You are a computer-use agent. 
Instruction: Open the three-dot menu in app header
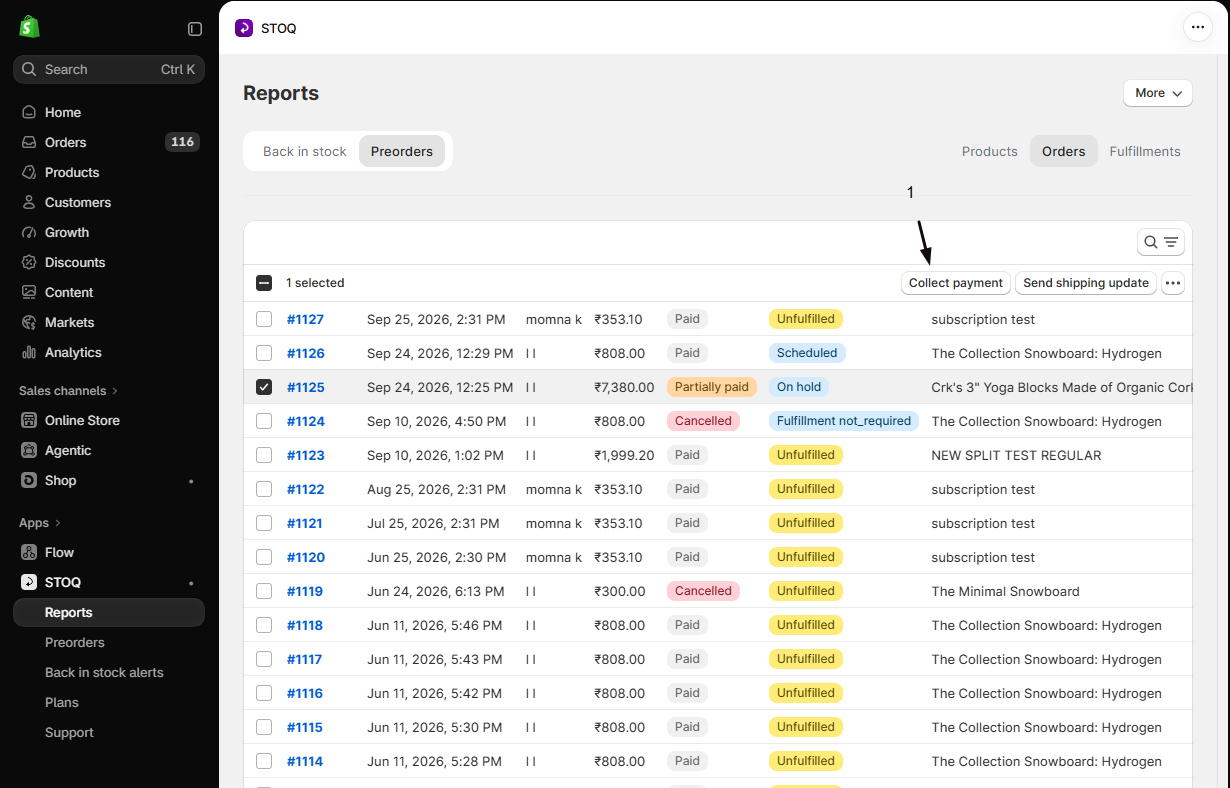[x=1198, y=27]
